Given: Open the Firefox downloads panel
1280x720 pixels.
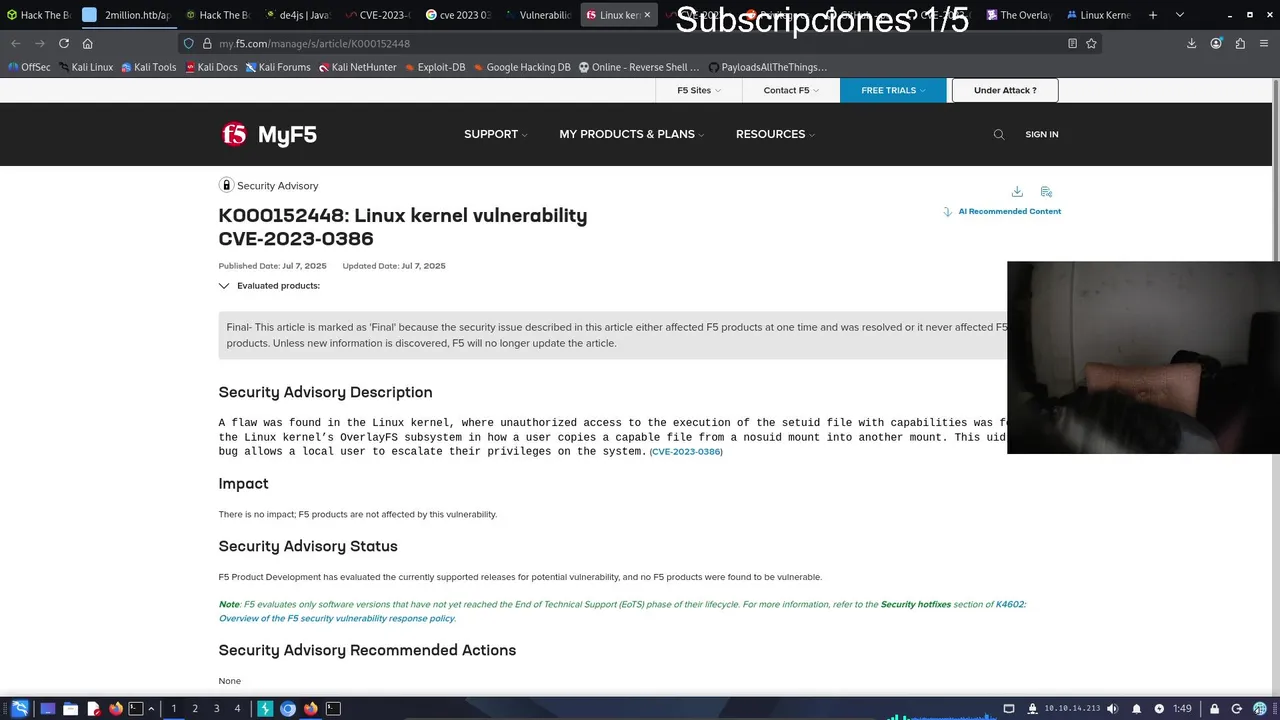Looking at the screenshot, I should point(1191,44).
